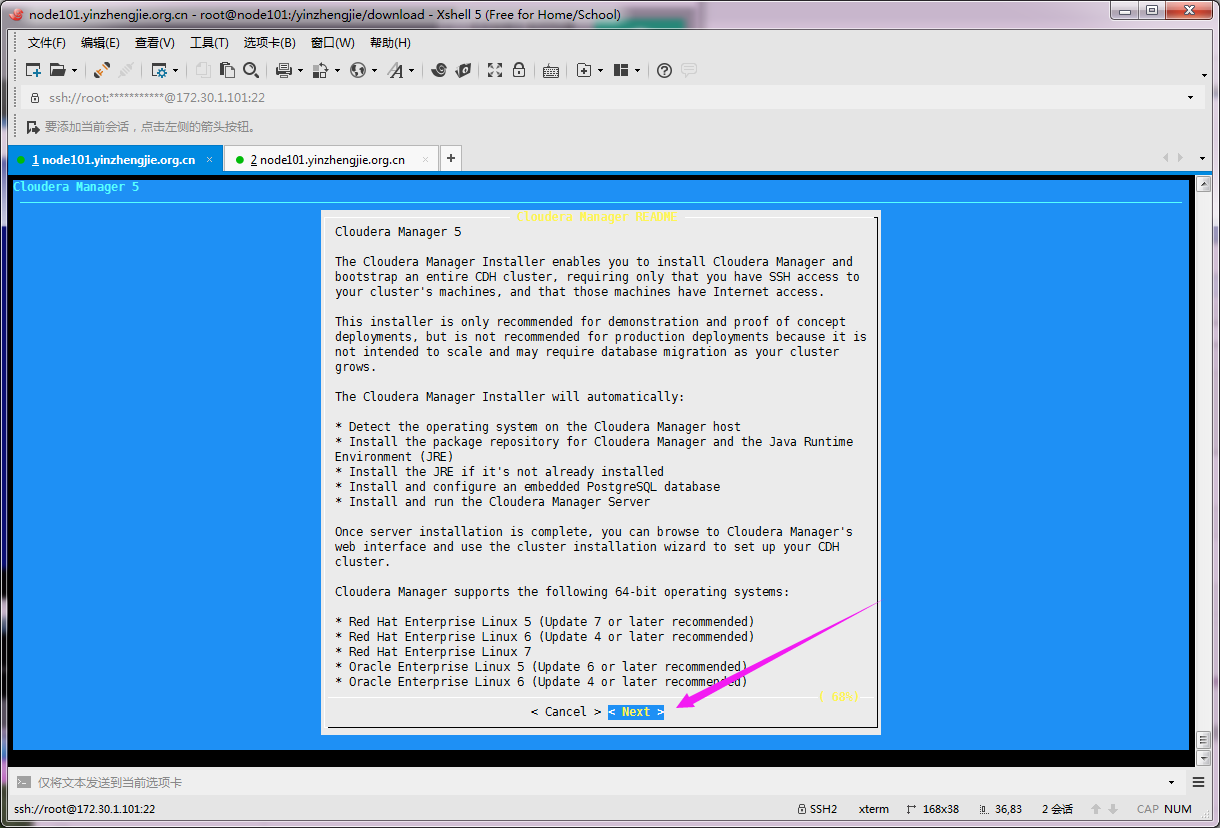Click the Open session folder icon

(x=58, y=70)
